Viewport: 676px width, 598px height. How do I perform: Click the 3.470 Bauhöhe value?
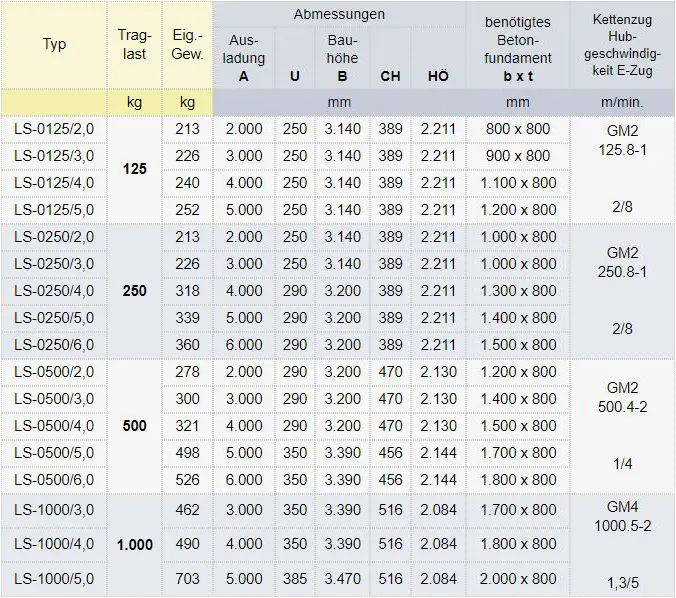tap(343, 578)
